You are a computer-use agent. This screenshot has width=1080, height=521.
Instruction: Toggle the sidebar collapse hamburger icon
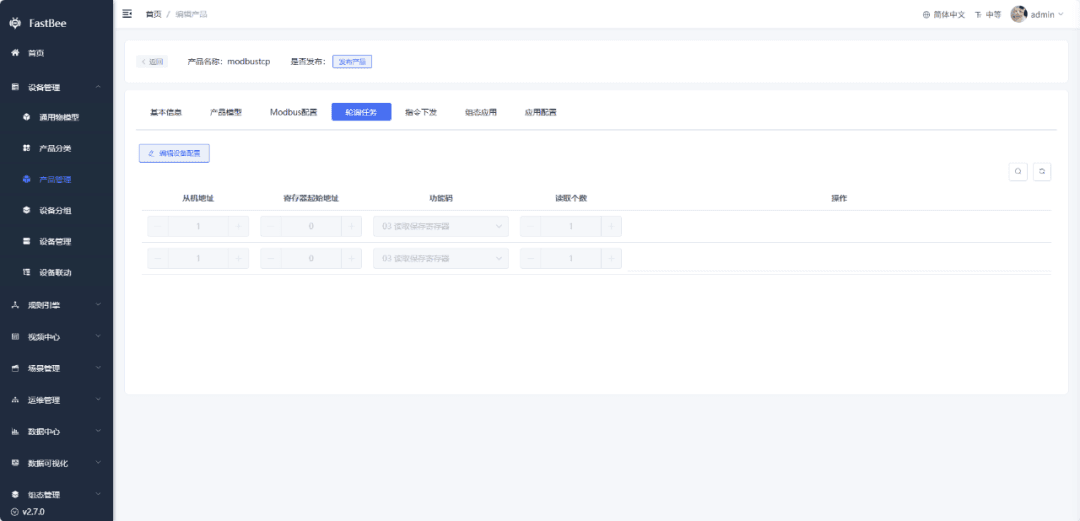pyautogui.click(x=127, y=14)
